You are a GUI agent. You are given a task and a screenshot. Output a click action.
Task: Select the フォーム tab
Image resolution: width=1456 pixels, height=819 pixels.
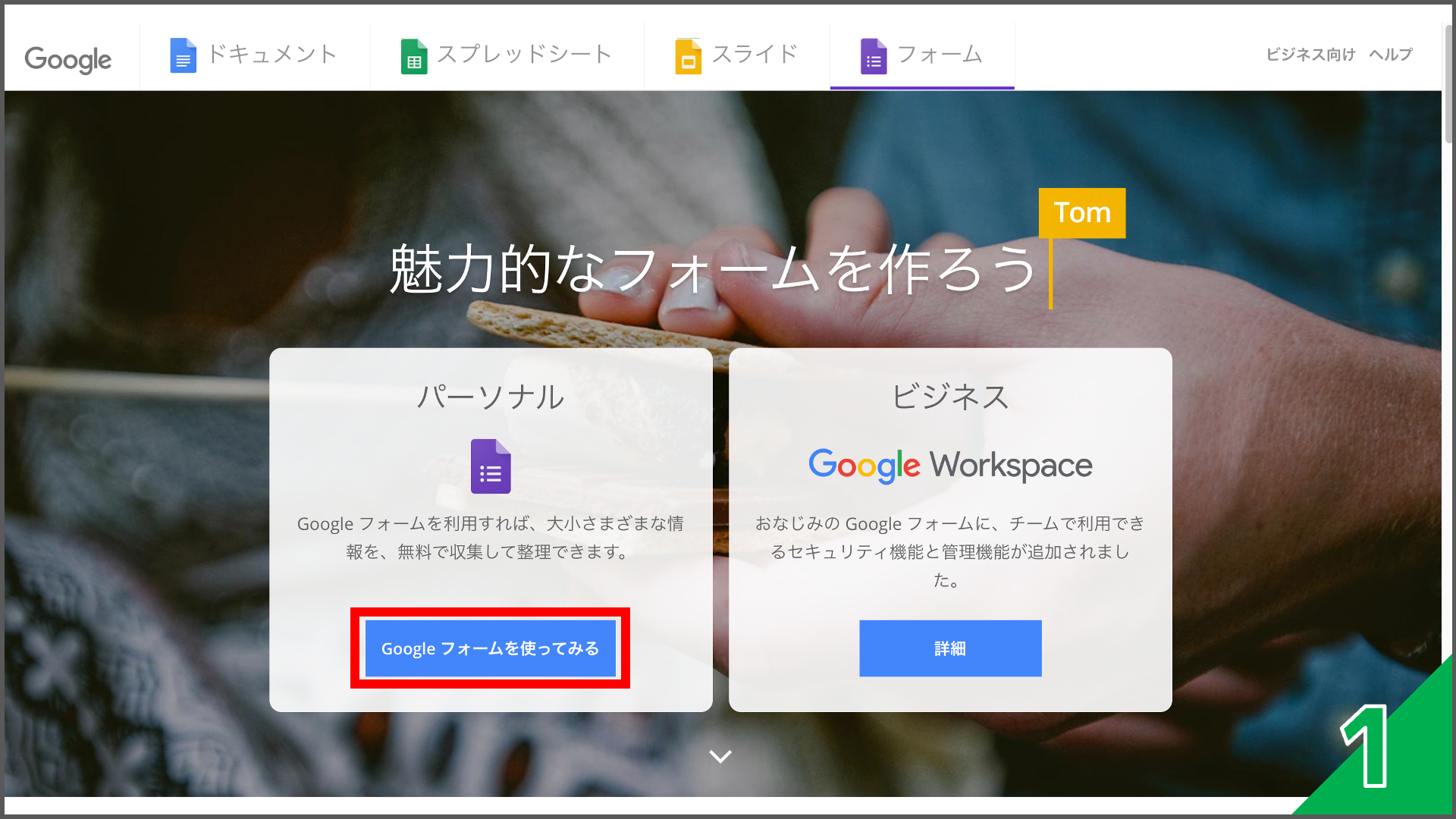point(922,55)
